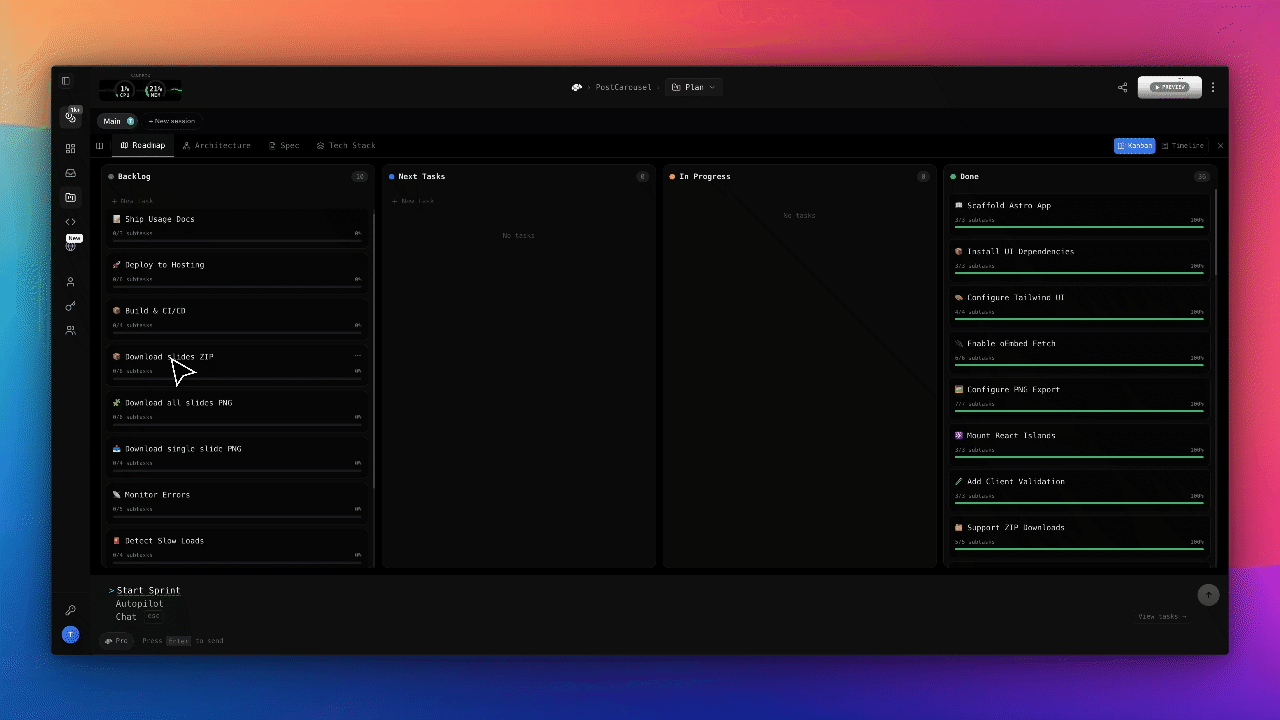Open options menu on Download Slides ZIP
Viewport: 1280px width, 720px height.
click(x=358, y=355)
